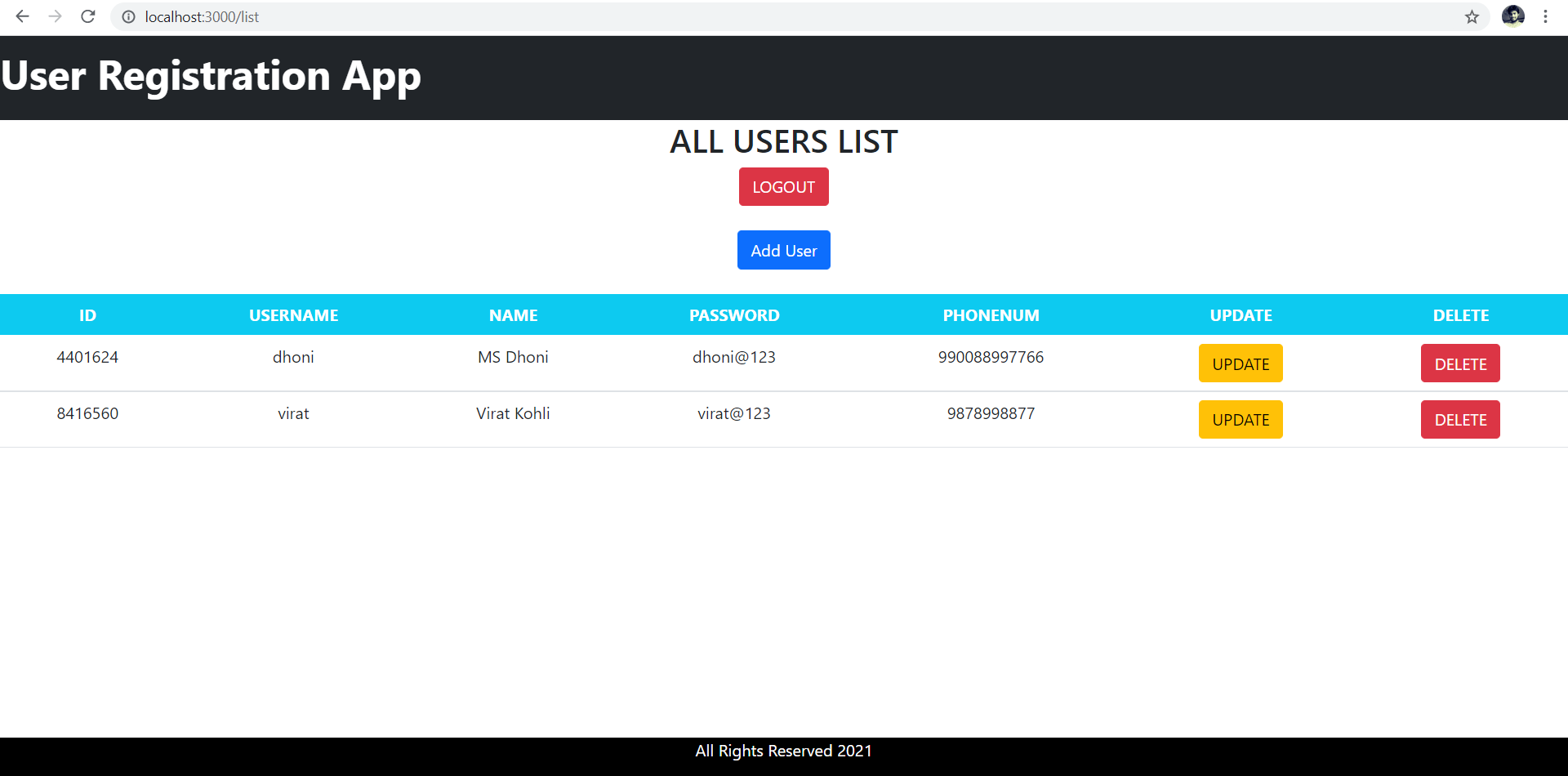Click the User Registration App header title
This screenshot has height=776, width=1568.
(212, 77)
